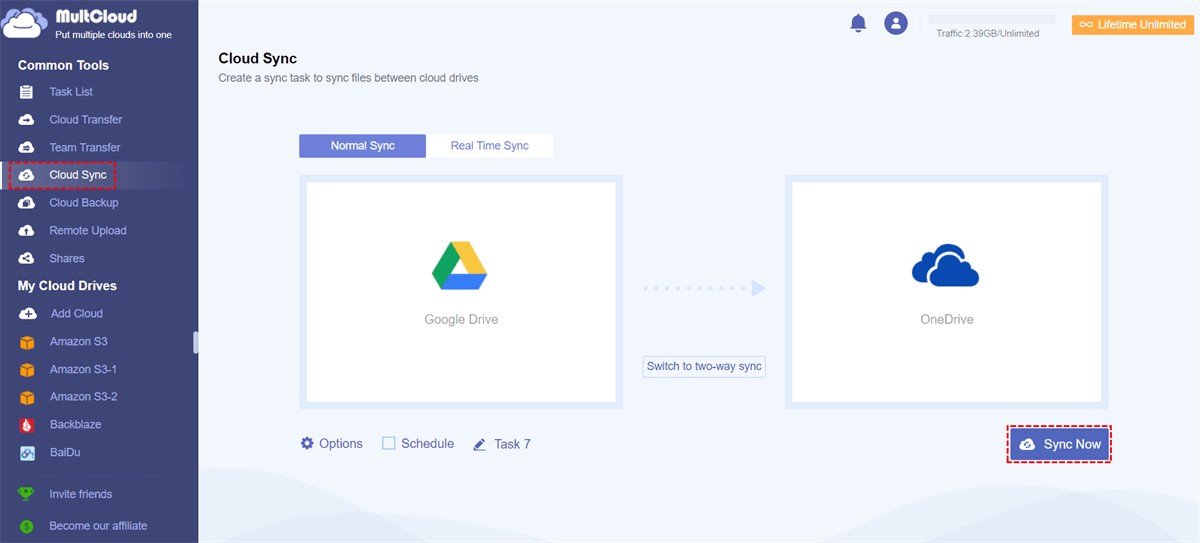Select the Normal Sync tab

[x=362, y=146]
